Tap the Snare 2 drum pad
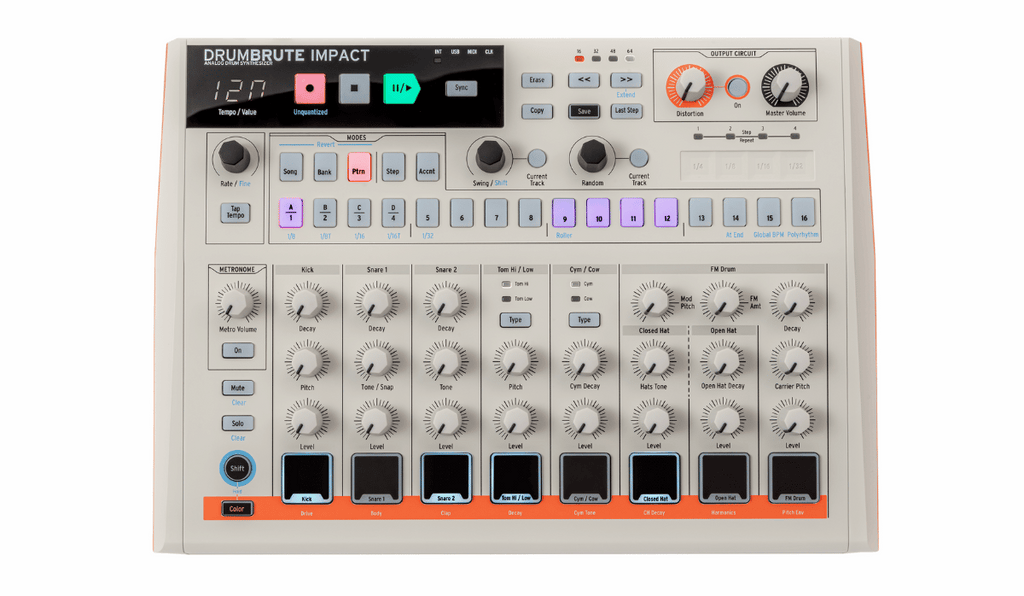1024x596 pixels. coord(445,478)
